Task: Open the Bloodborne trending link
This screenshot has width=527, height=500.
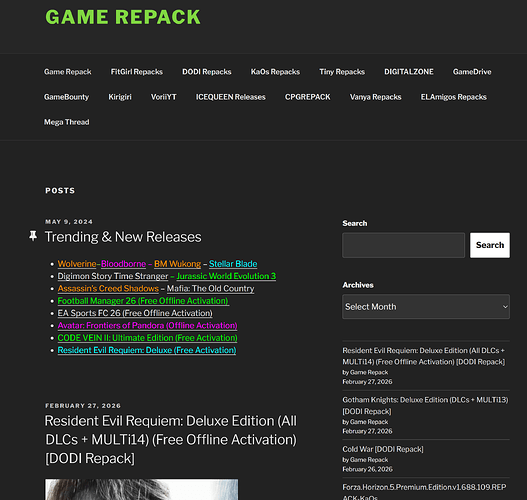Action: (123, 264)
